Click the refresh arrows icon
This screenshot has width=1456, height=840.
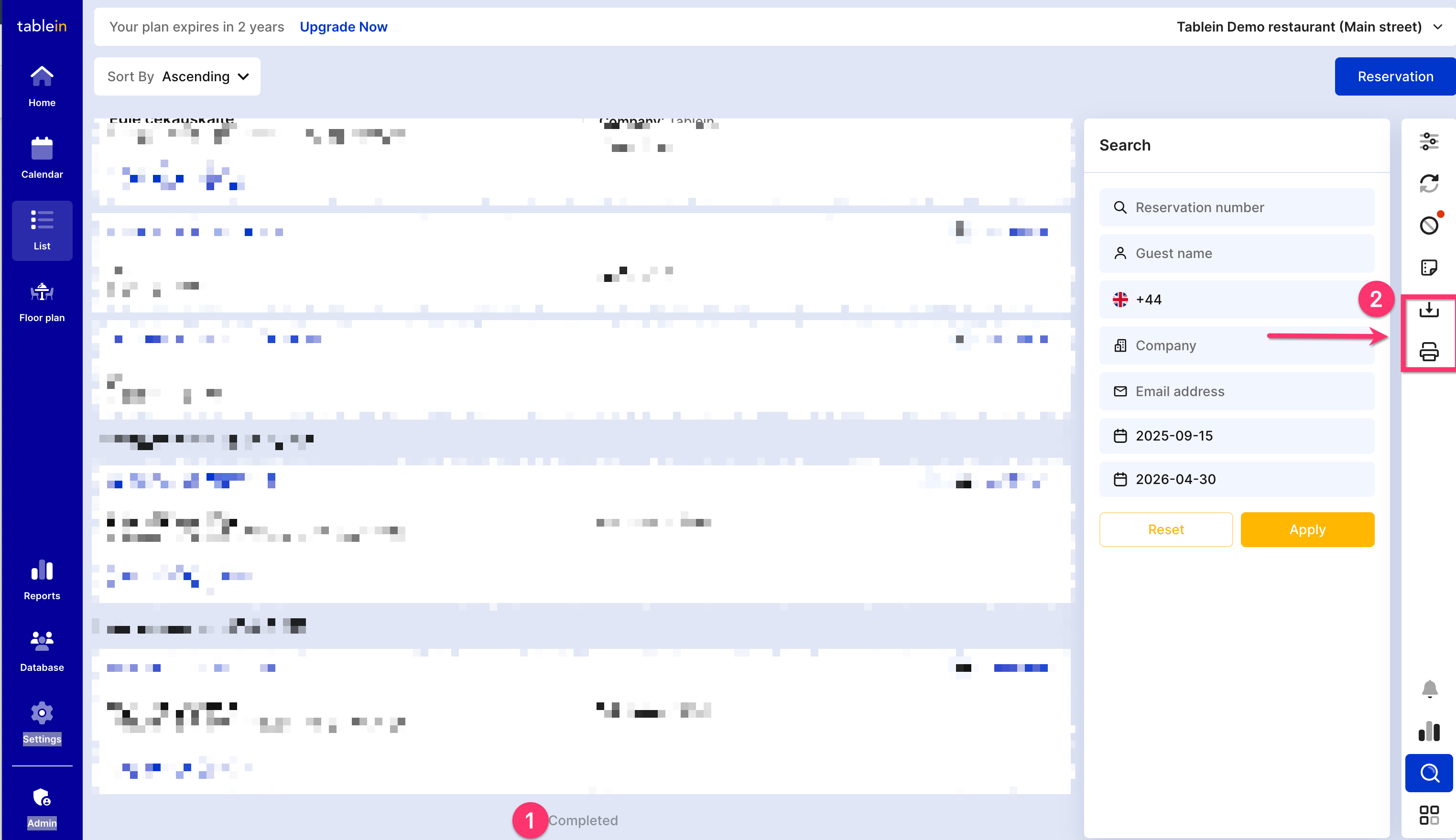click(x=1428, y=183)
